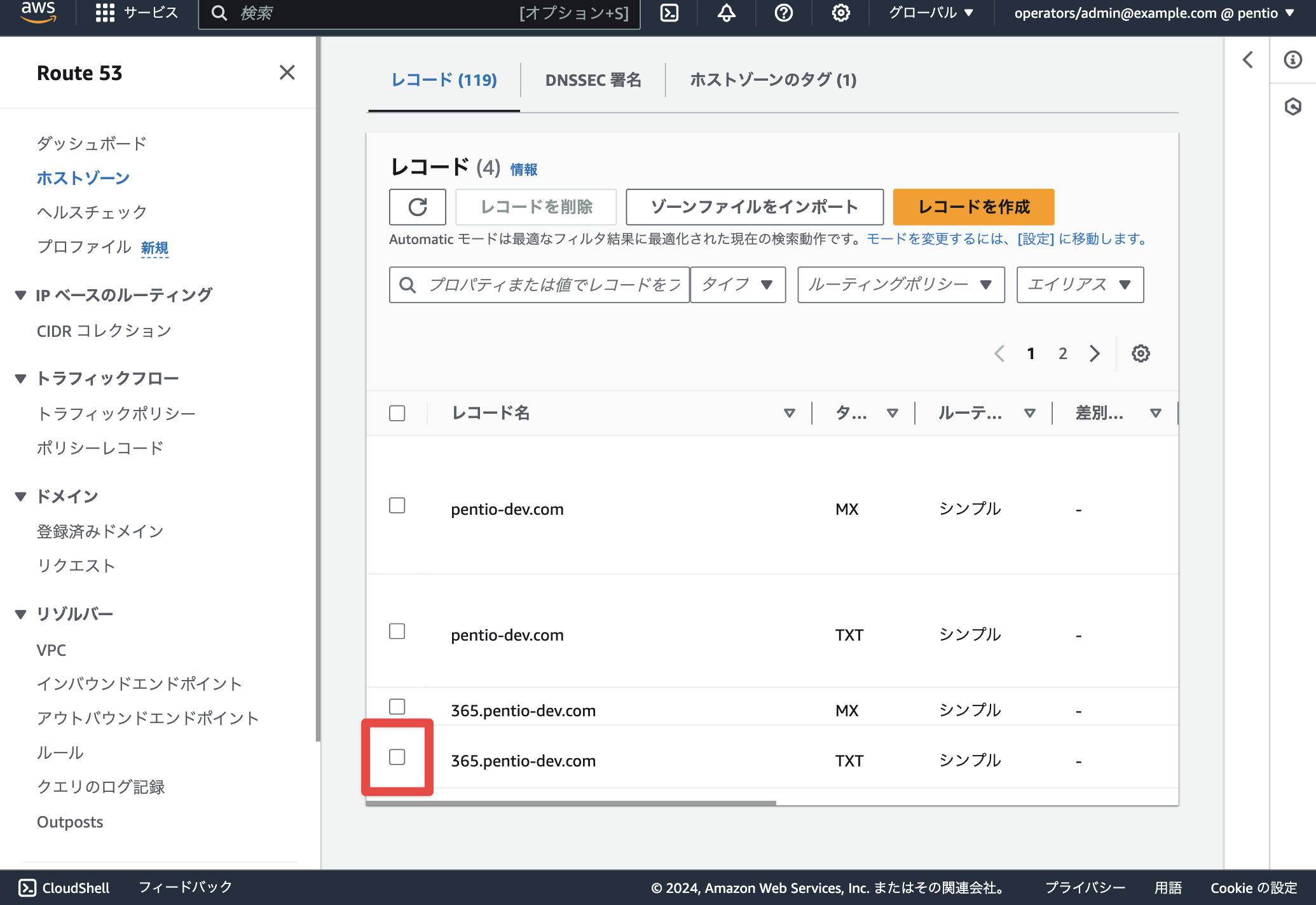Viewport: 1316px width, 905px height.
Task: Collapse リゾルバー section
Action: click(21, 614)
